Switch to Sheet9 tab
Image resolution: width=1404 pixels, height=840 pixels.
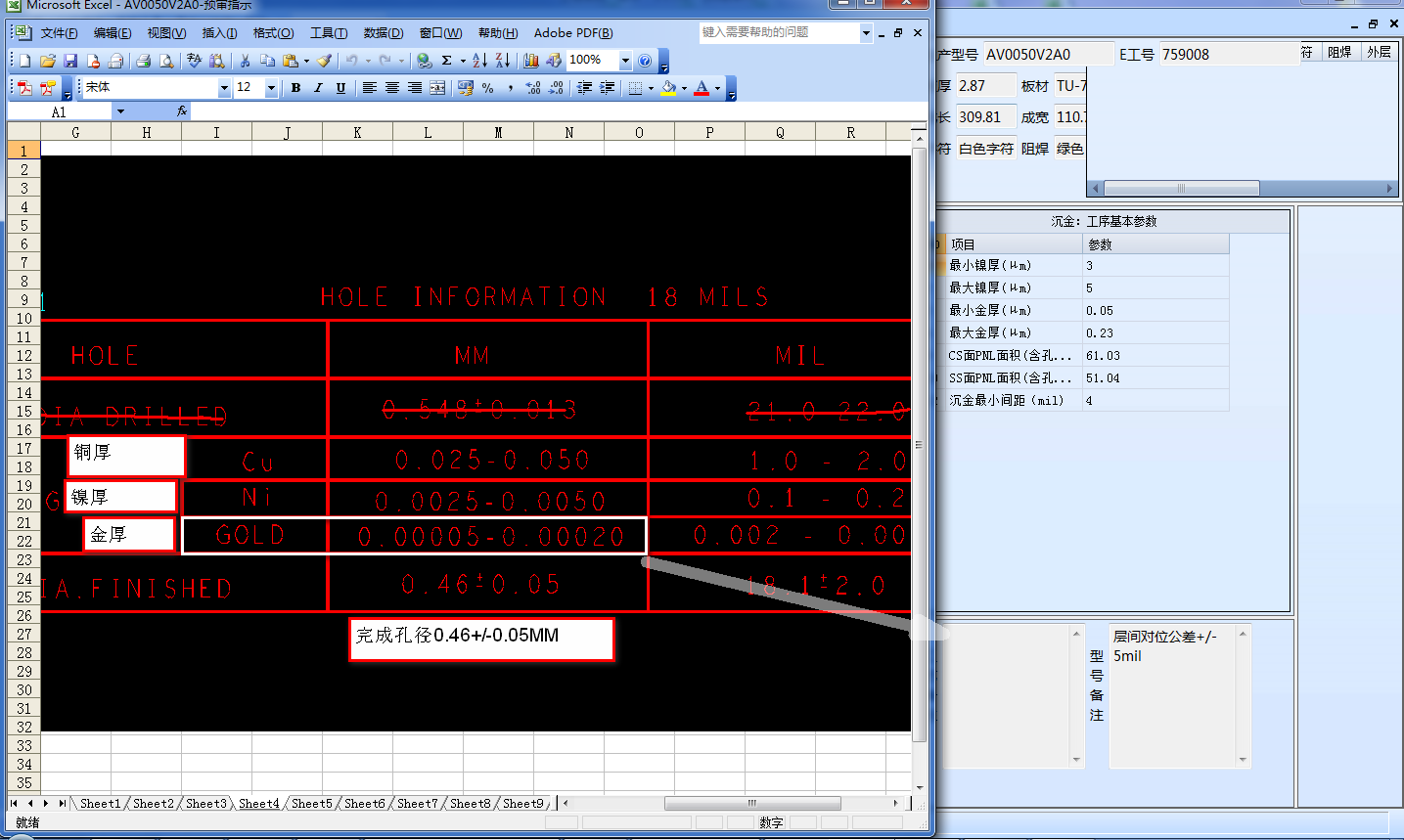[523, 803]
